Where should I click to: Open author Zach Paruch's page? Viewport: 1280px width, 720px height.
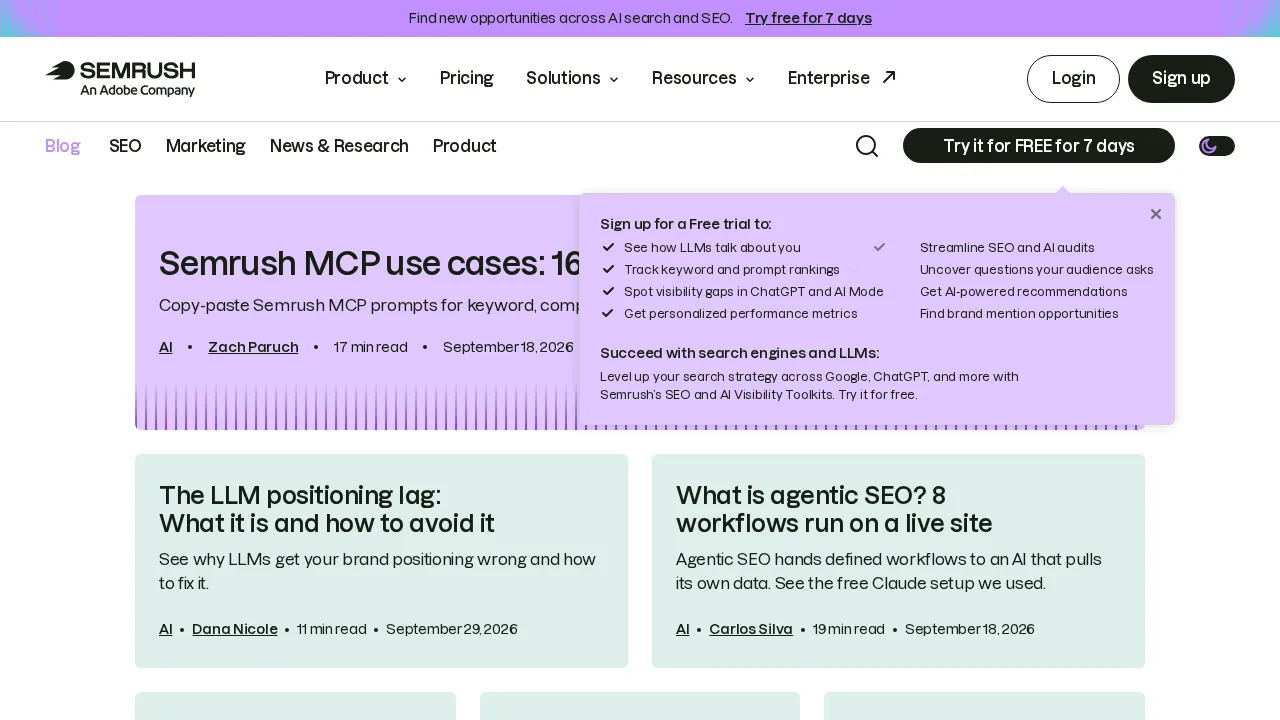click(253, 347)
